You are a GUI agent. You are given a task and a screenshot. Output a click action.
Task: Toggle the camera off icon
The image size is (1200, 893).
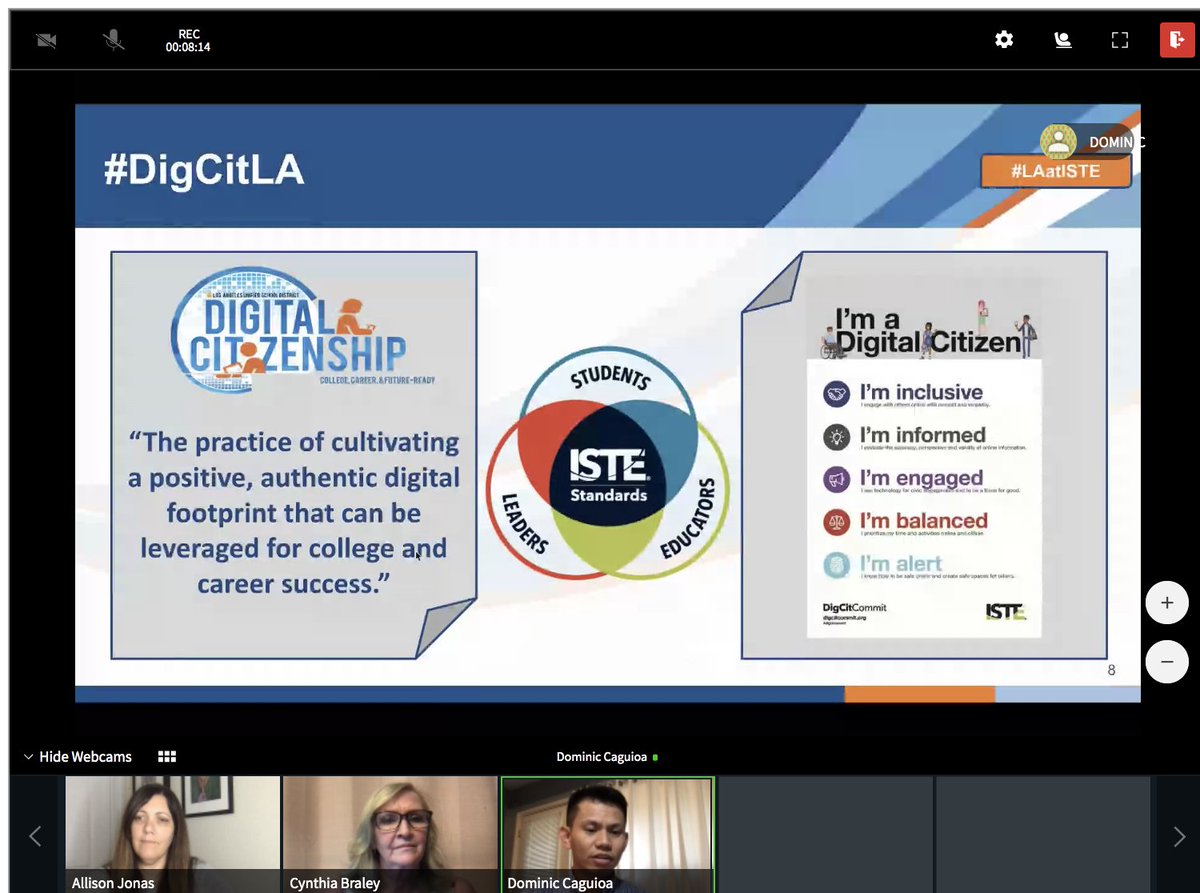point(46,41)
